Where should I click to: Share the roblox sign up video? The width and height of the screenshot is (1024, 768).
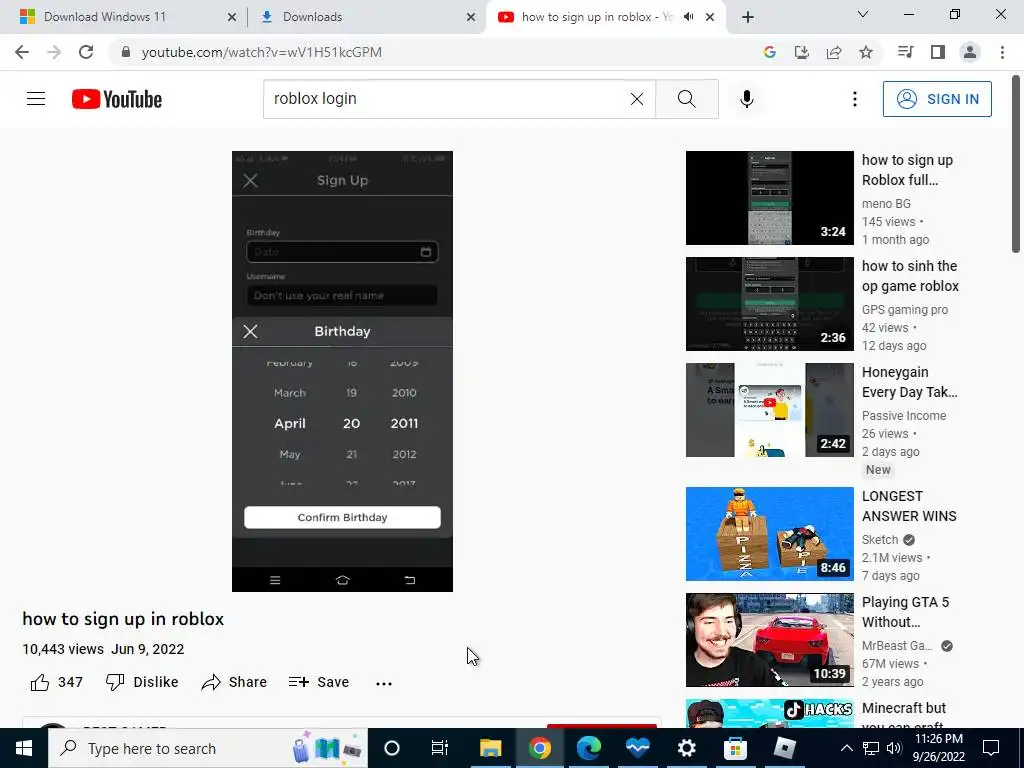click(x=234, y=682)
